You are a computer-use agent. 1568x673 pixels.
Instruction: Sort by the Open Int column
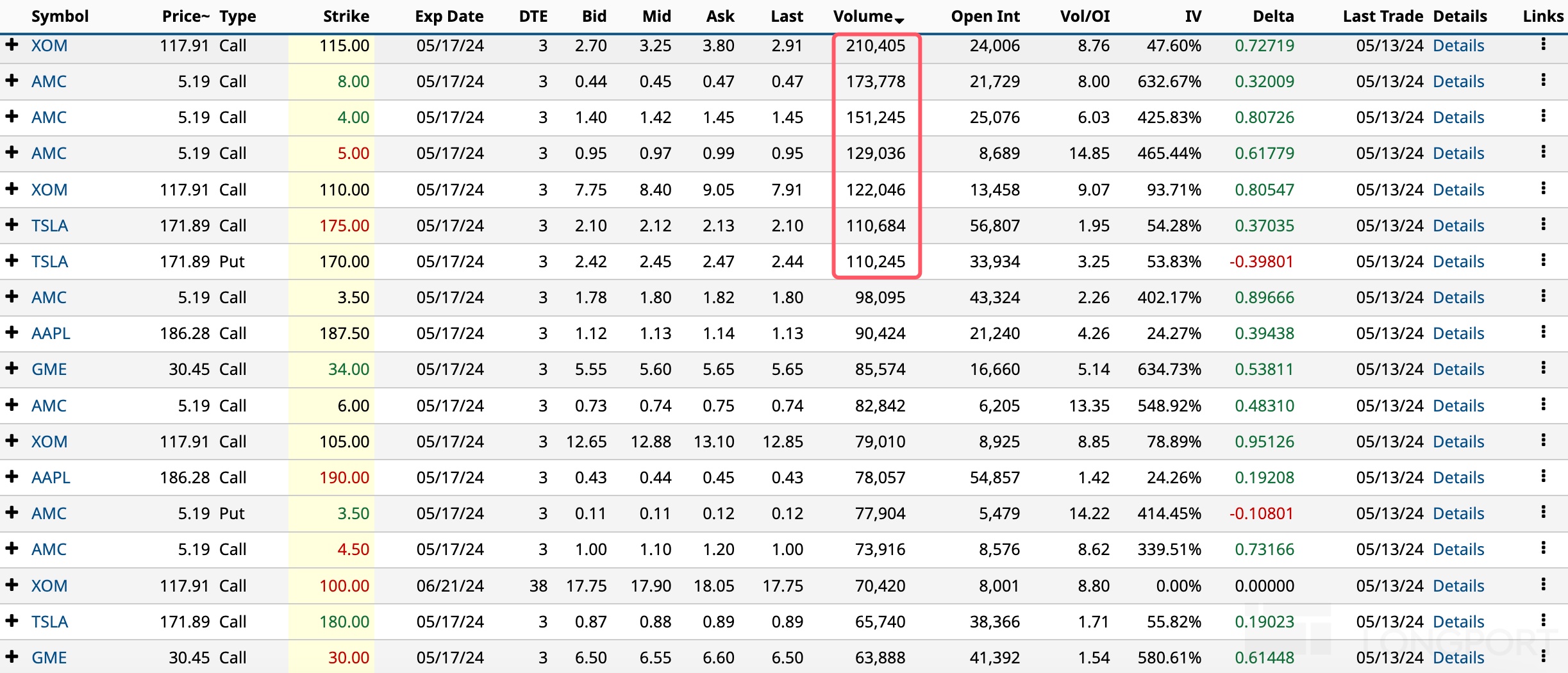pyautogui.click(x=985, y=17)
